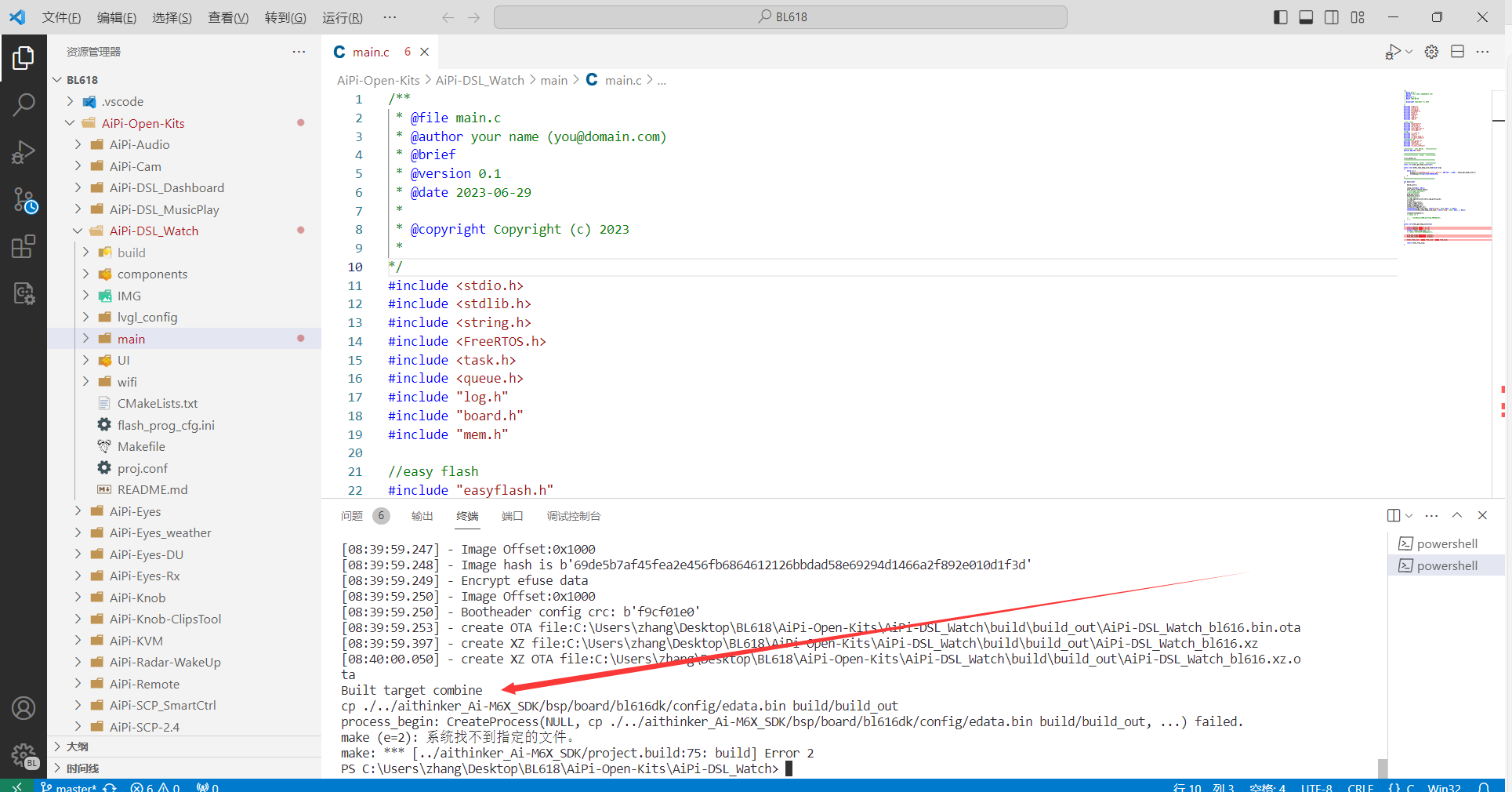Click the split editor icon
The height and width of the screenshot is (792, 1512).
(1457, 52)
